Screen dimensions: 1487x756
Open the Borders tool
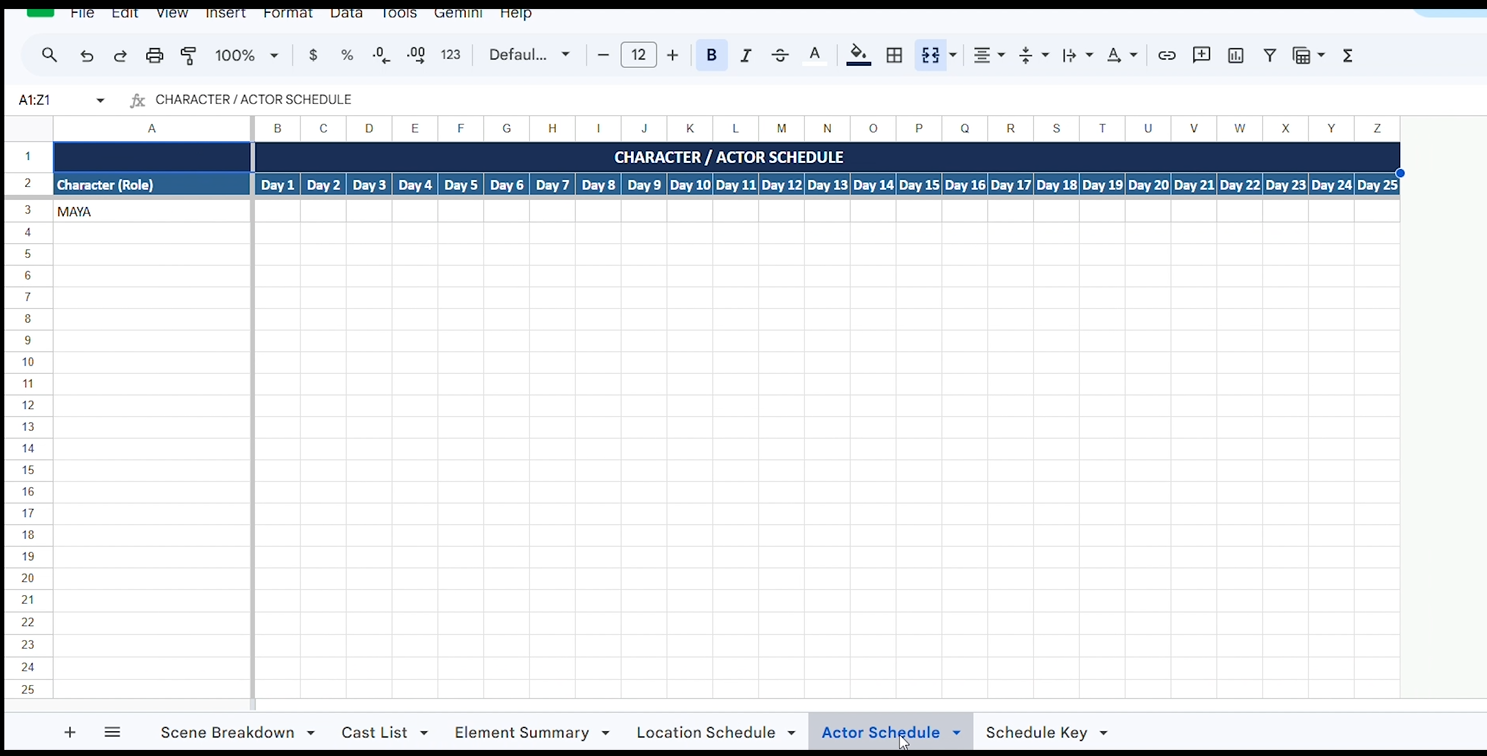pos(894,55)
